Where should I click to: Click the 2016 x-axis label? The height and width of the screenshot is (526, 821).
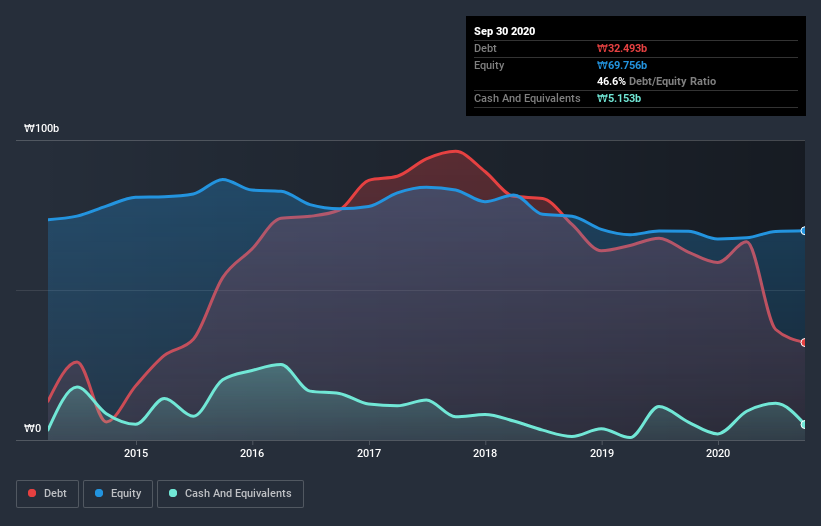coord(252,453)
